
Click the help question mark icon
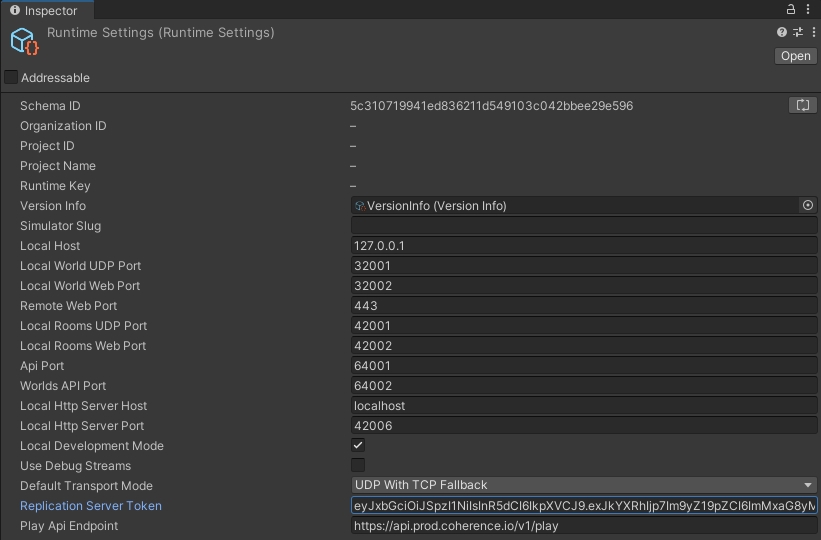[x=782, y=33]
